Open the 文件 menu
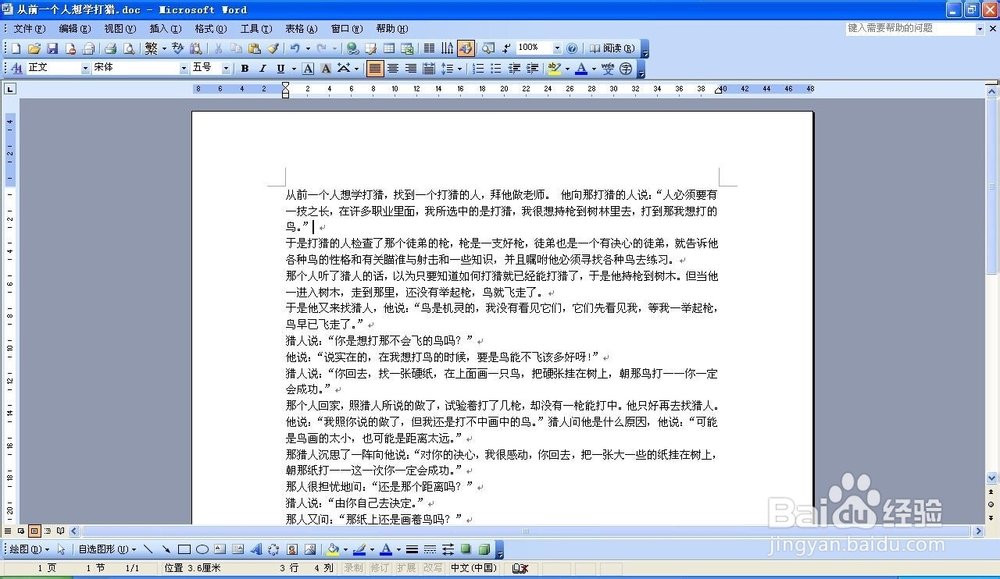This screenshot has height=579, width=1000. [29, 29]
